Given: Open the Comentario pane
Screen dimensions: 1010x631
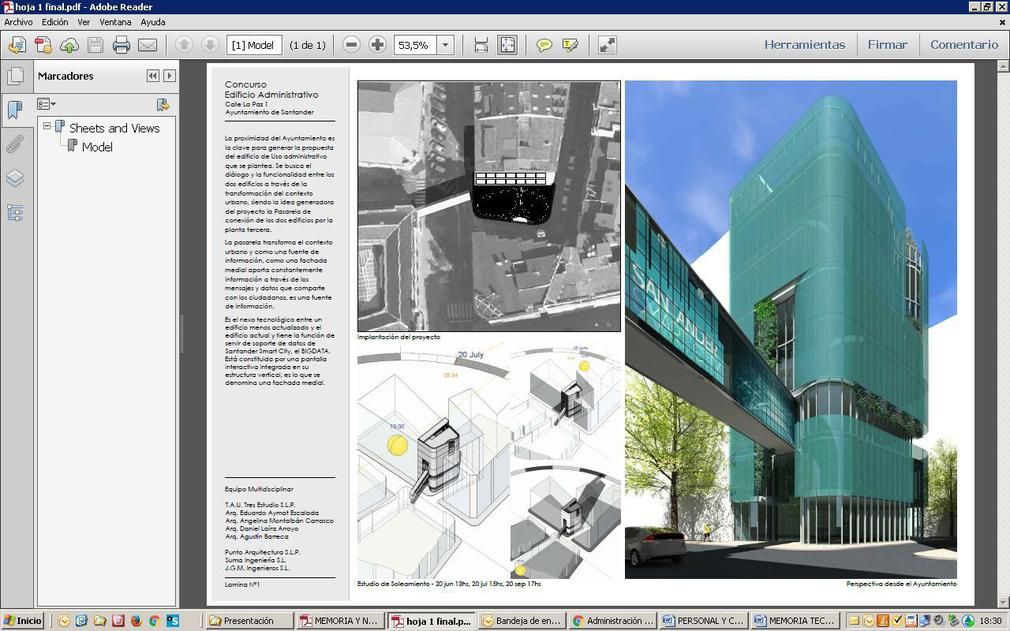Looking at the screenshot, I should point(964,45).
